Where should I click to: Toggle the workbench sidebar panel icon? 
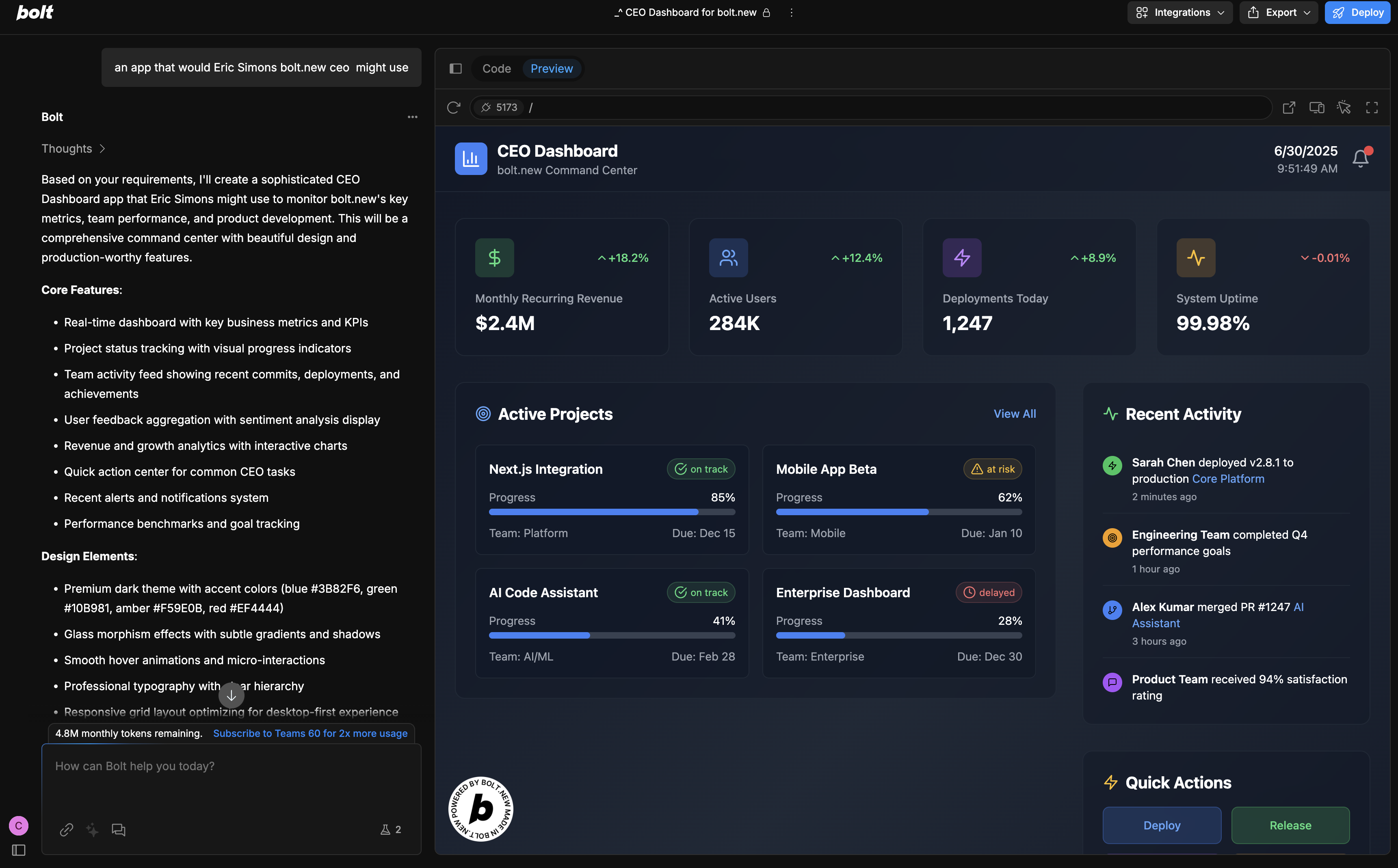[x=455, y=69]
